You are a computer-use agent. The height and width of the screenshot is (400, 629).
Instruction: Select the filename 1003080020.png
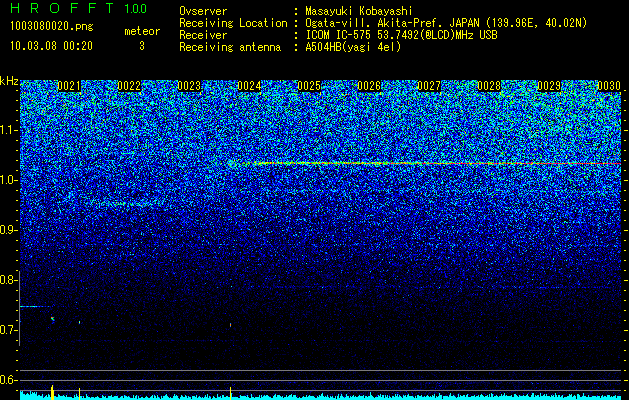[x=52, y=27]
